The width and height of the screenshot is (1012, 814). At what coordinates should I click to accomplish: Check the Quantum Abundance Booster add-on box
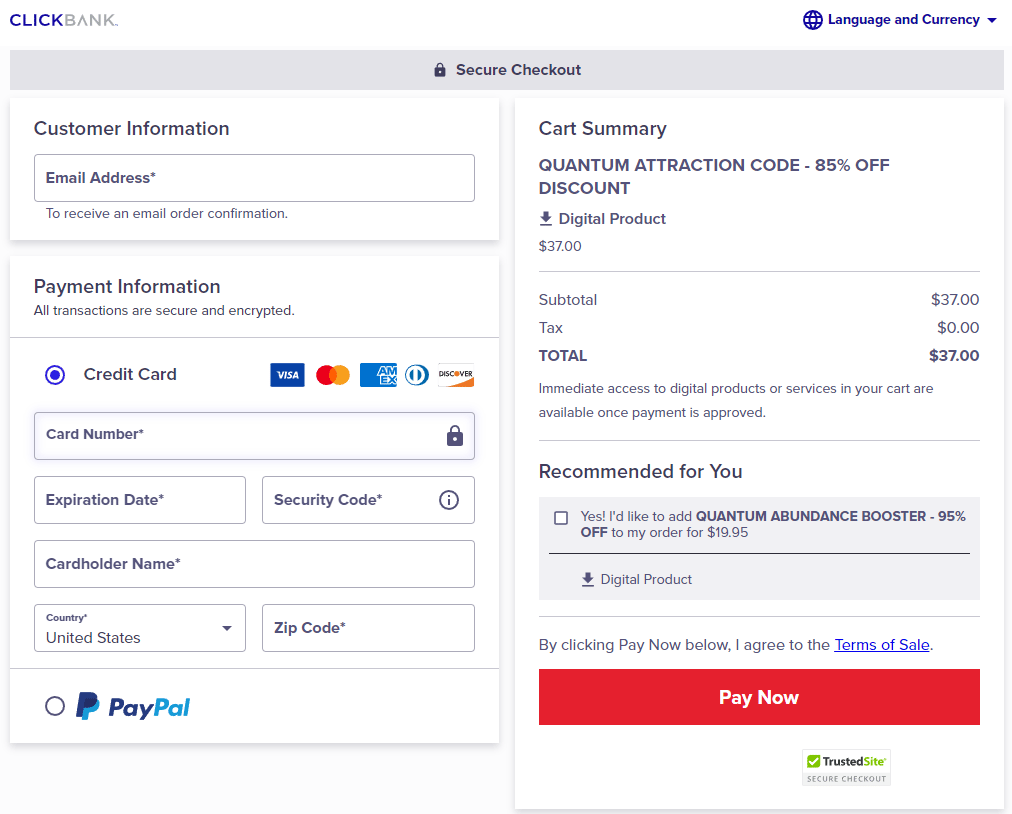(561, 518)
